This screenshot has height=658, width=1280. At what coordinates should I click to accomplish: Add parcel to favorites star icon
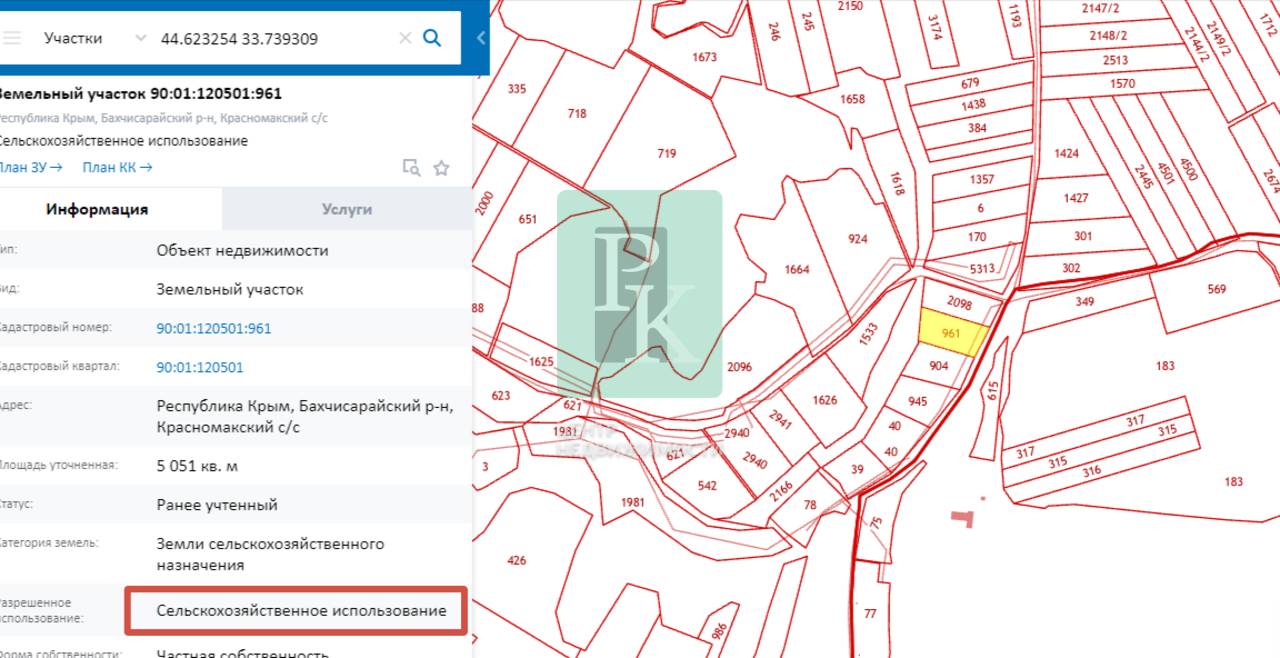441,168
